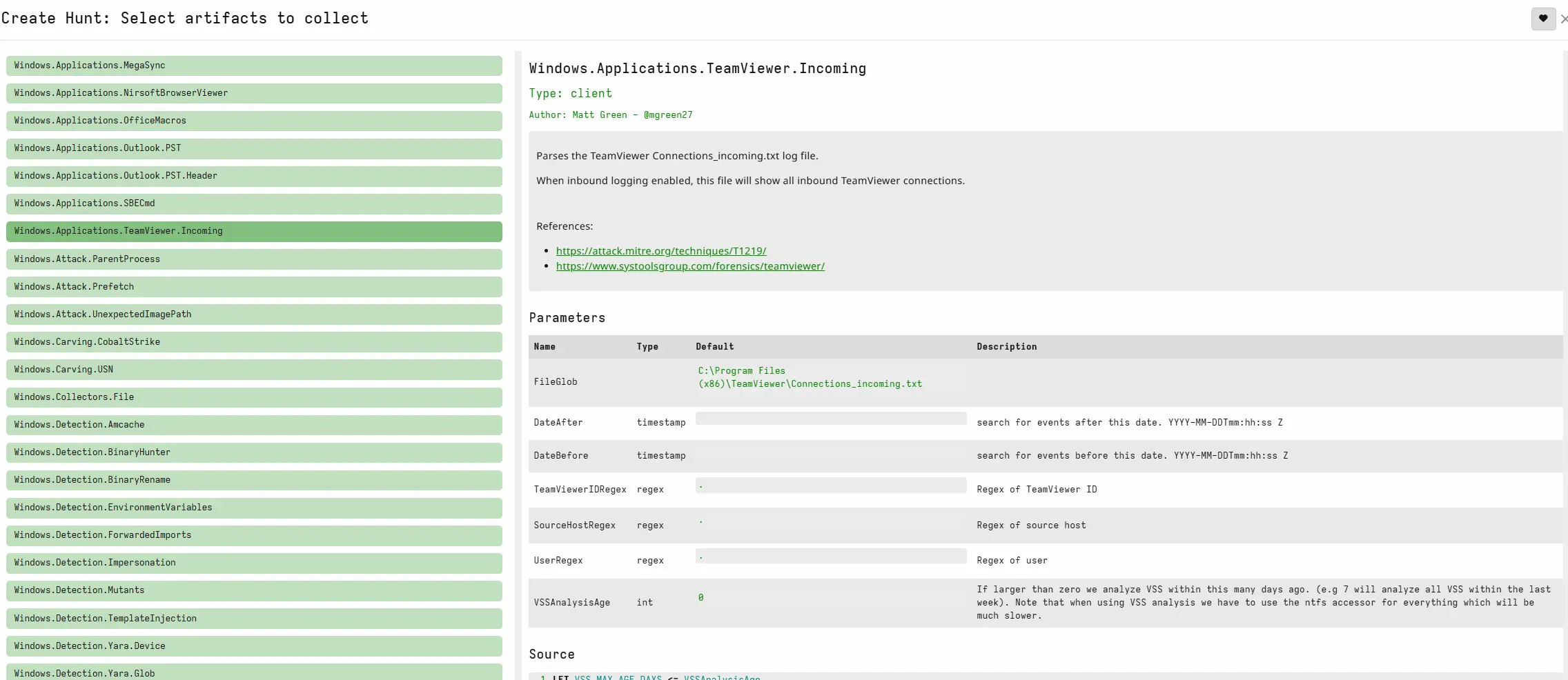Pick Windows.Detection.Amcache from the list
The width and height of the screenshot is (1568, 680).
point(254,425)
